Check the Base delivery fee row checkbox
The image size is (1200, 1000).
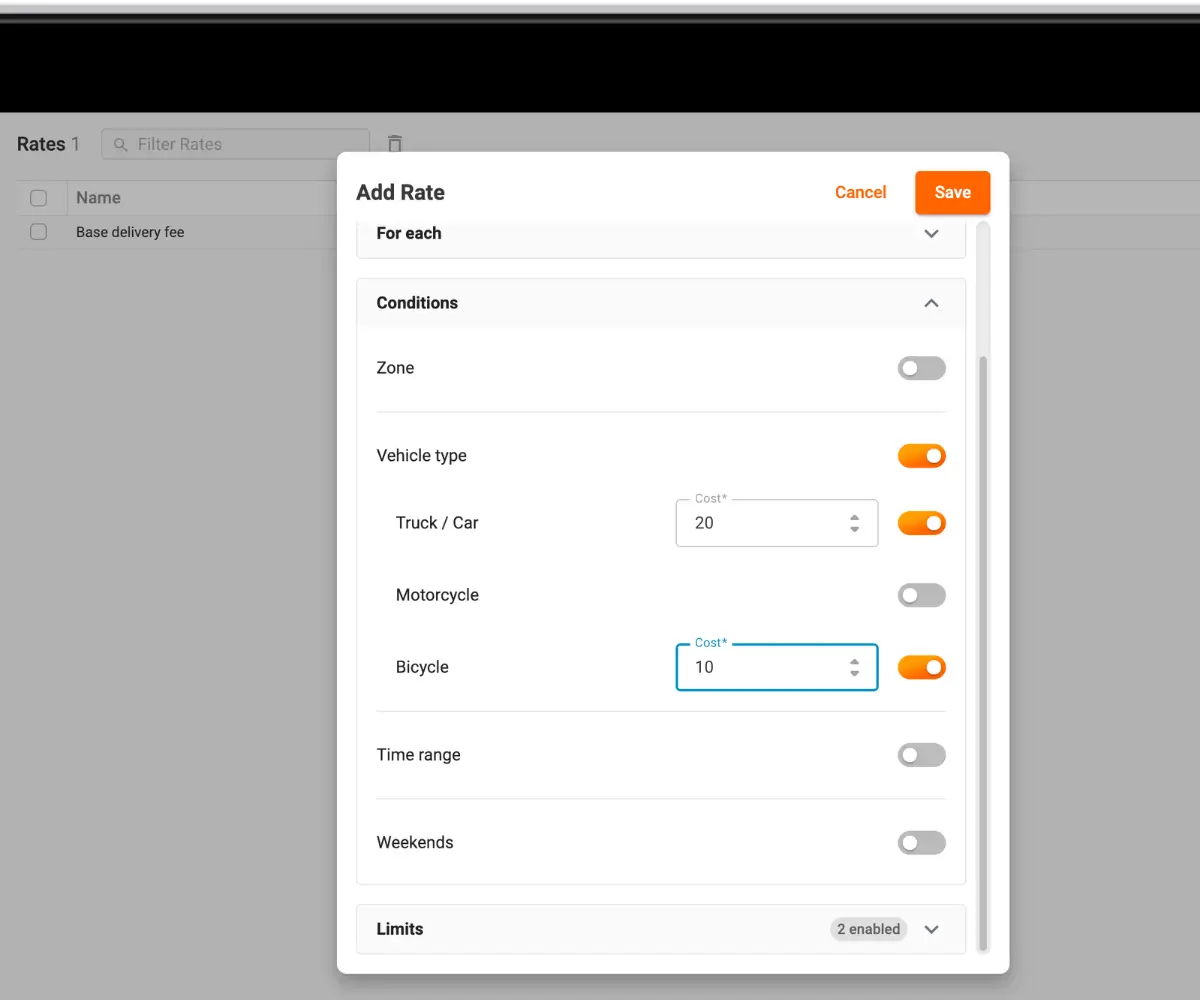(x=38, y=232)
